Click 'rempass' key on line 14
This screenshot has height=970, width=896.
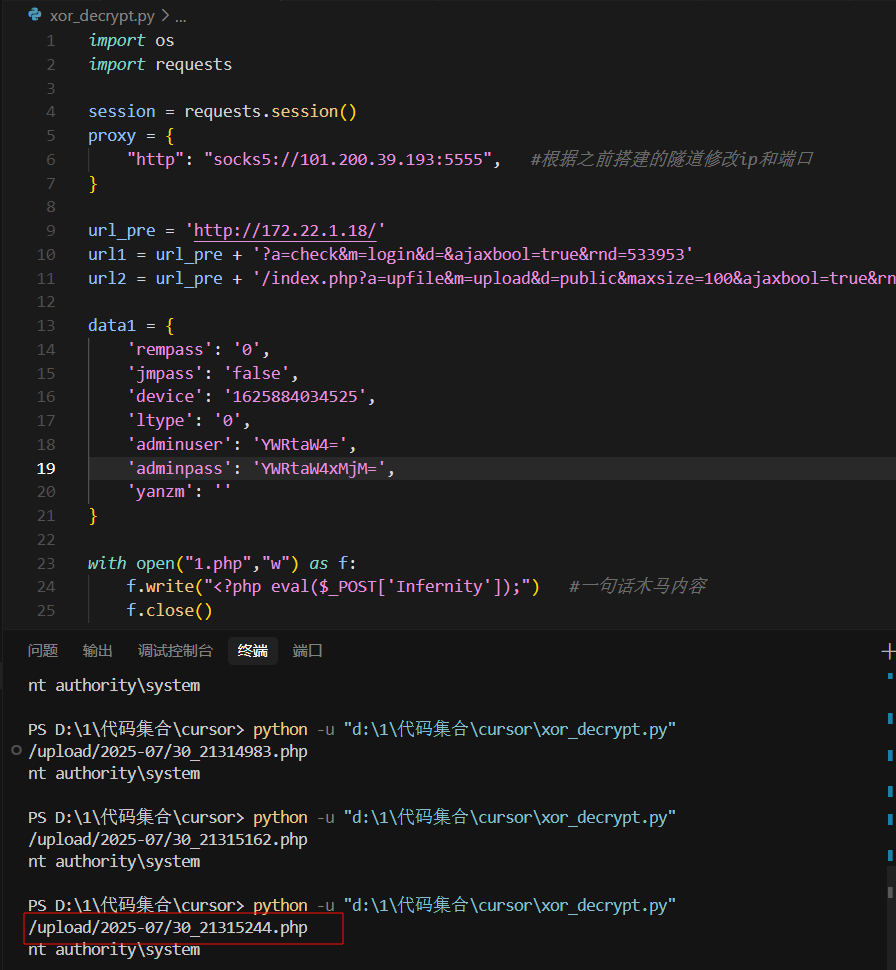pos(170,350)
